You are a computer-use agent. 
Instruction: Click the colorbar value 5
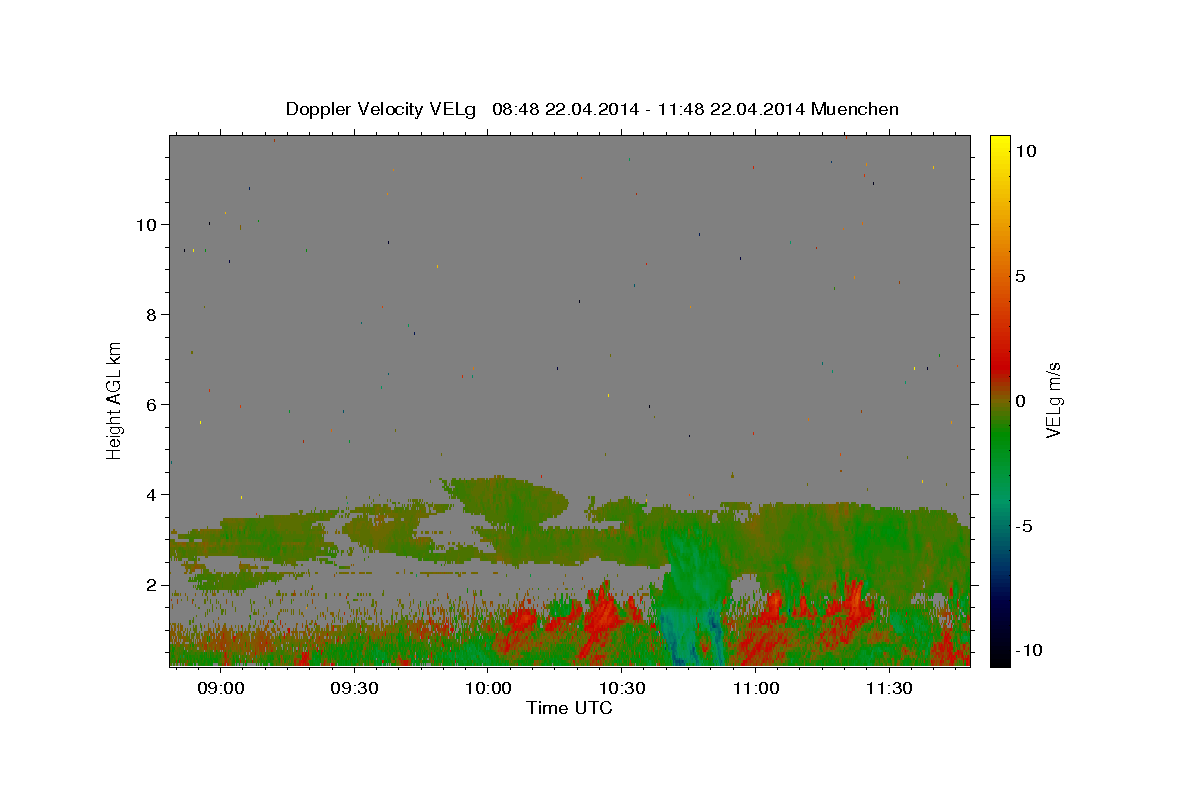point(1020,276)
